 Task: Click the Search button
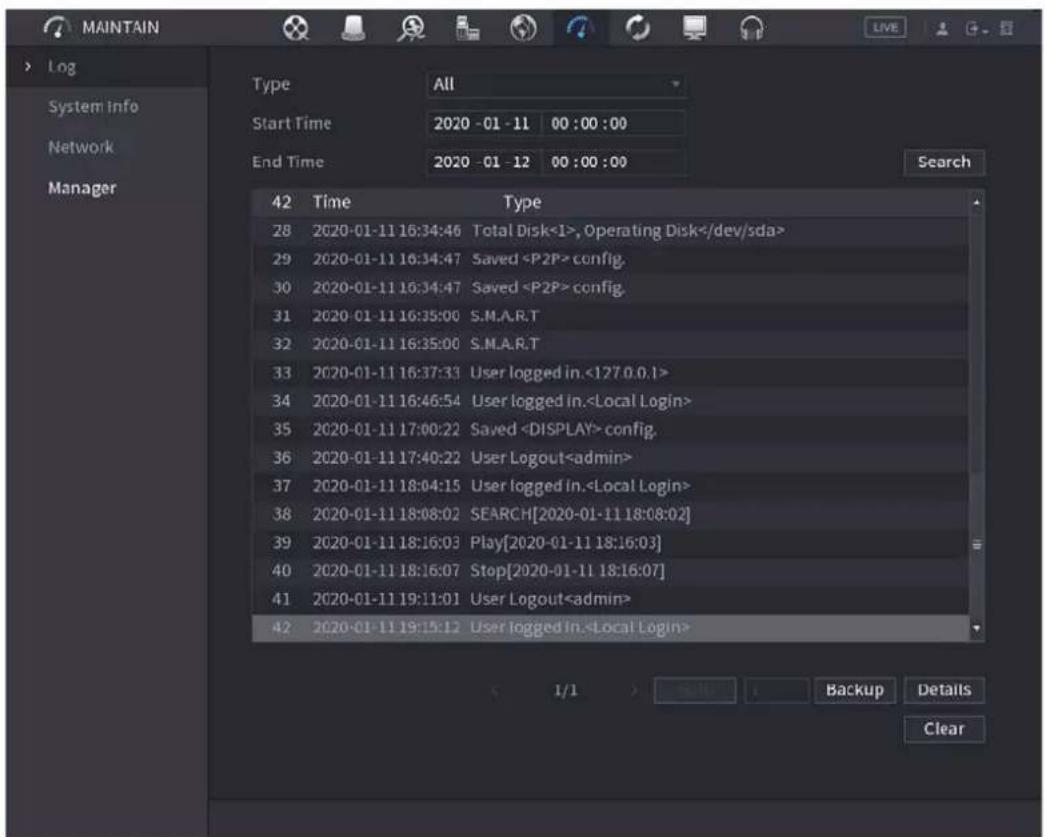click(944, 162)
